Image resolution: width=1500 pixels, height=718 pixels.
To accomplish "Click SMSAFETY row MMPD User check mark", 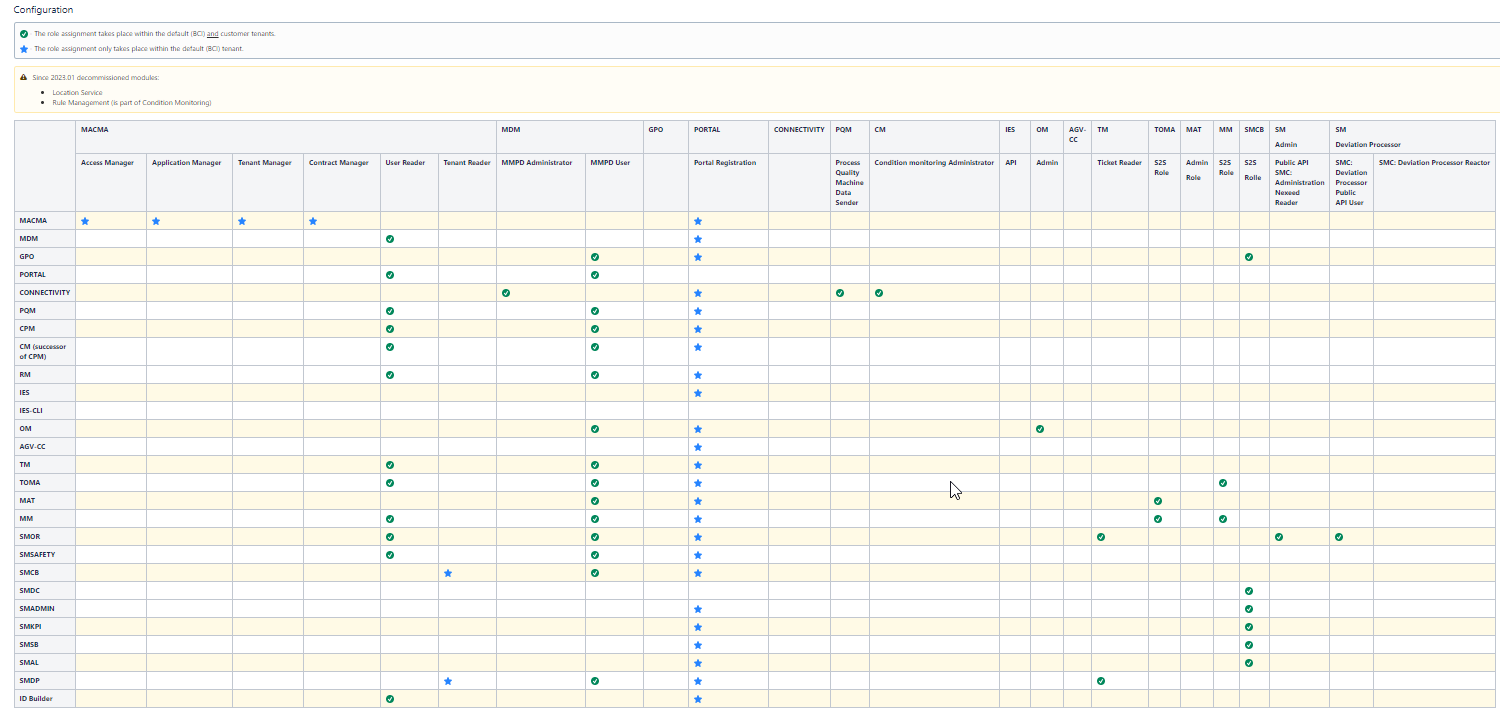I will [x=595, y=555].
